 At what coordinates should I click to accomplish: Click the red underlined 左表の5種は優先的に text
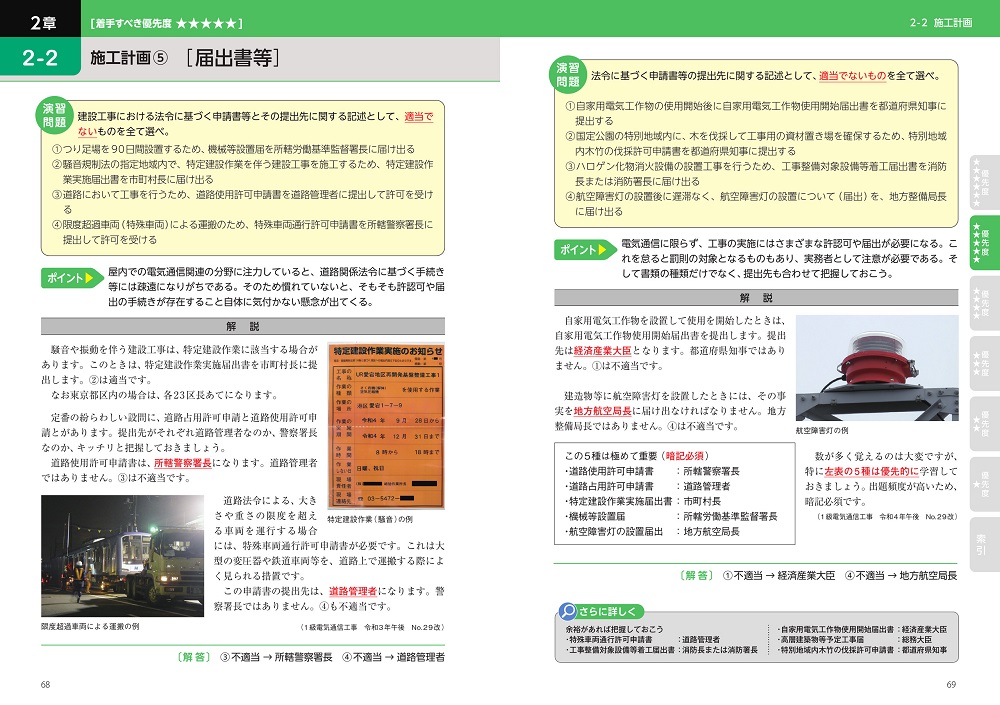click(871, 471)
